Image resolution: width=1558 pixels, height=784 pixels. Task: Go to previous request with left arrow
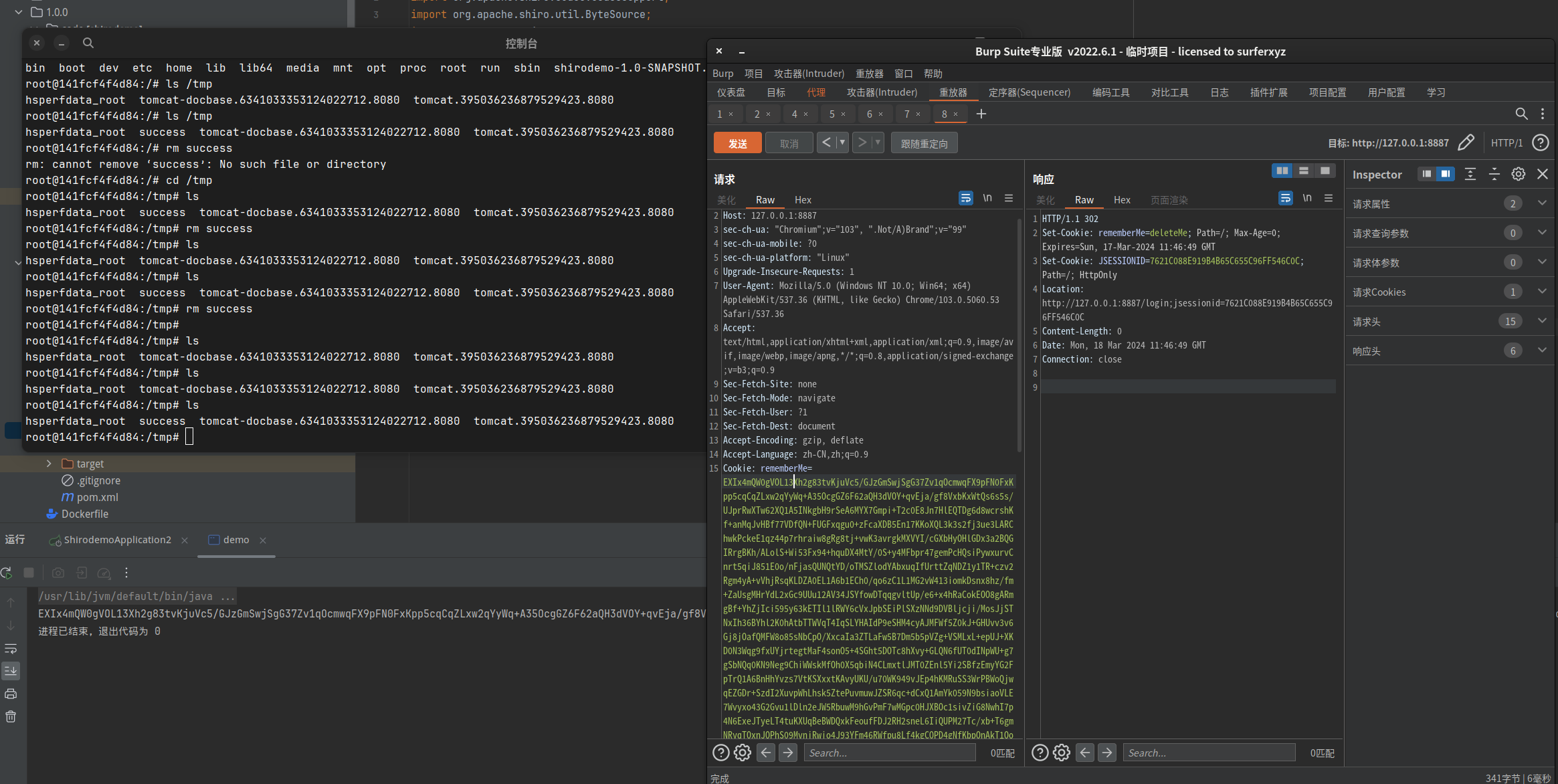(826, 142)
